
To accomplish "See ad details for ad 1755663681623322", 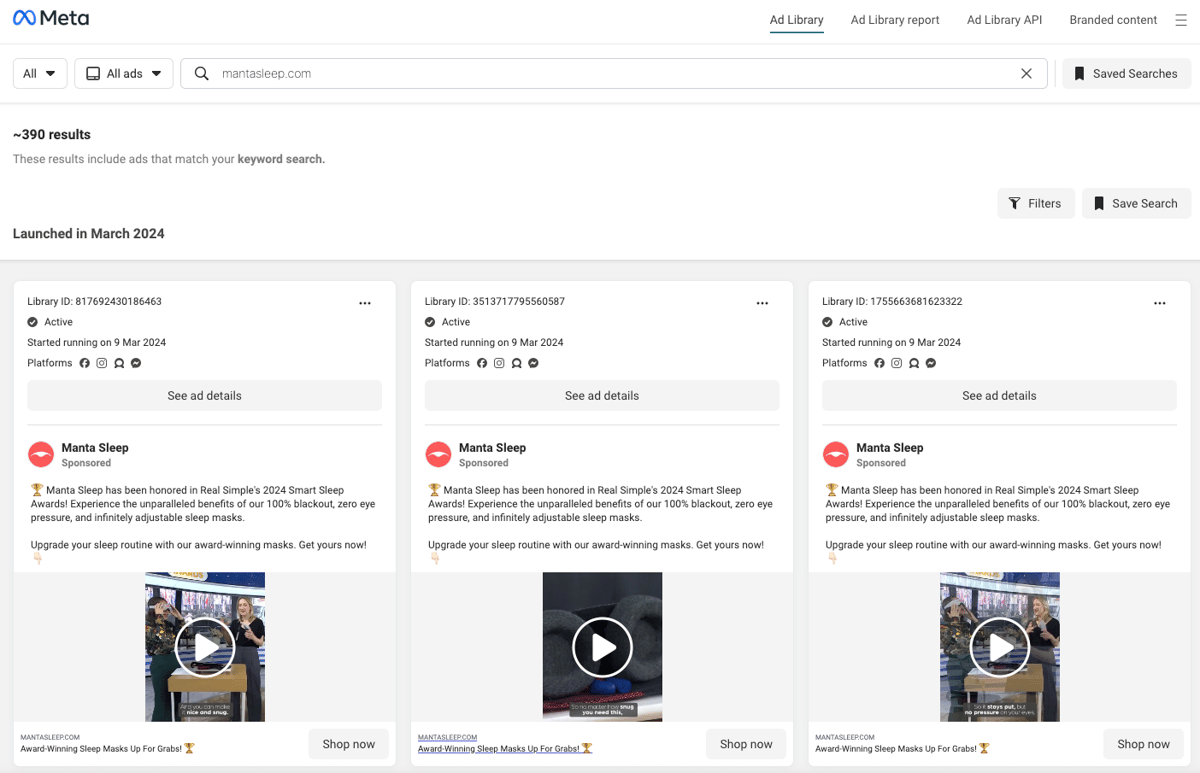I will coord(999,396).
